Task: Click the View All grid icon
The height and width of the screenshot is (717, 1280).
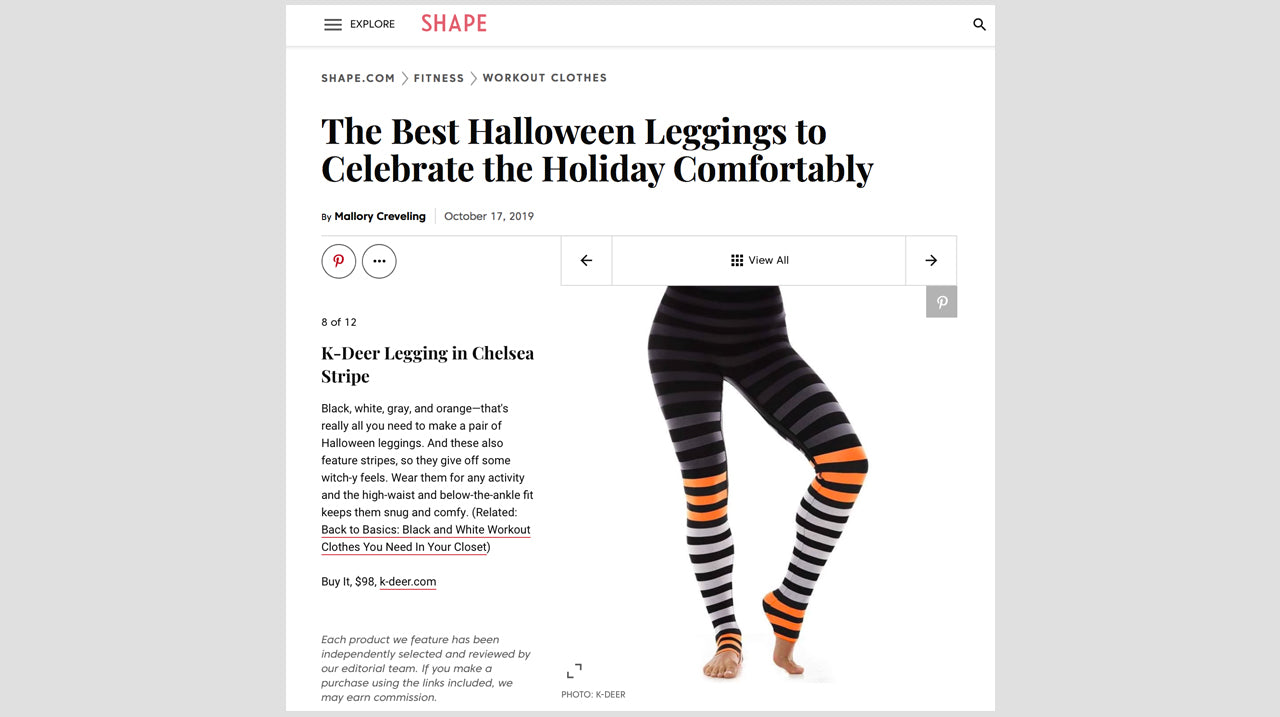Action: pyautogui.click(x=737, y=260)
